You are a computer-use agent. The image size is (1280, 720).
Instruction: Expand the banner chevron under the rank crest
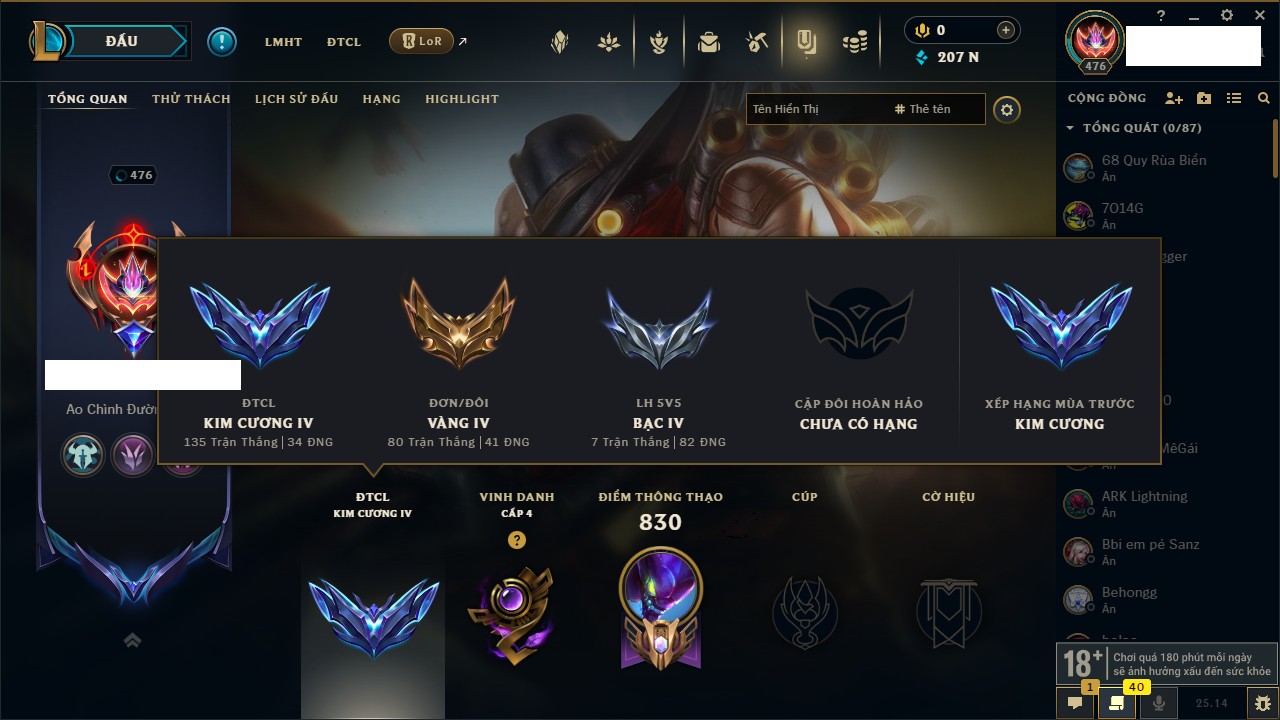coord(132,641)
